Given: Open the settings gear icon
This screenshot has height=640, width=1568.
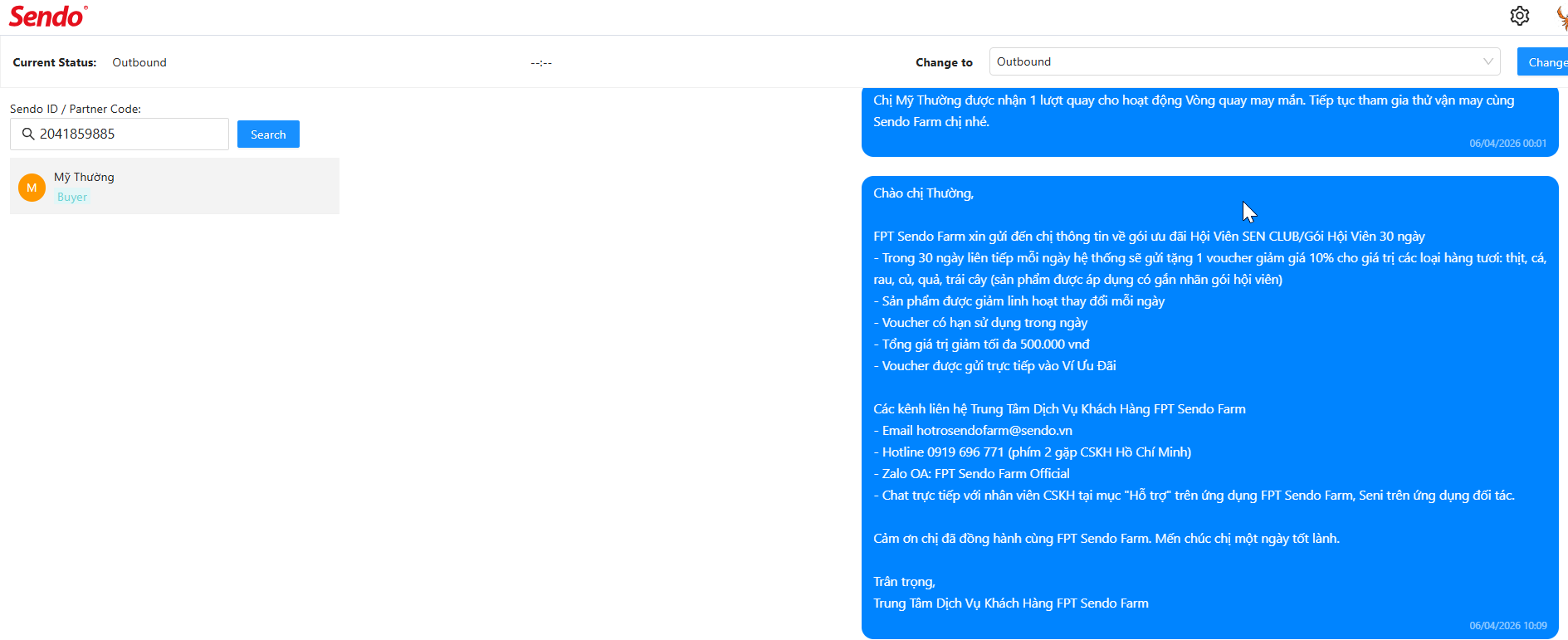Looking at the screenshot, I should (1520, 16).
